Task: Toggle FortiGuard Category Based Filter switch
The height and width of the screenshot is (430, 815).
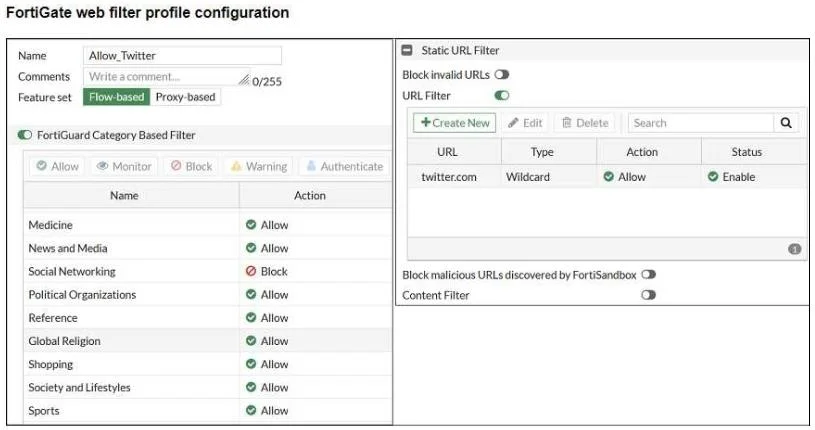Action: (24, 135)
